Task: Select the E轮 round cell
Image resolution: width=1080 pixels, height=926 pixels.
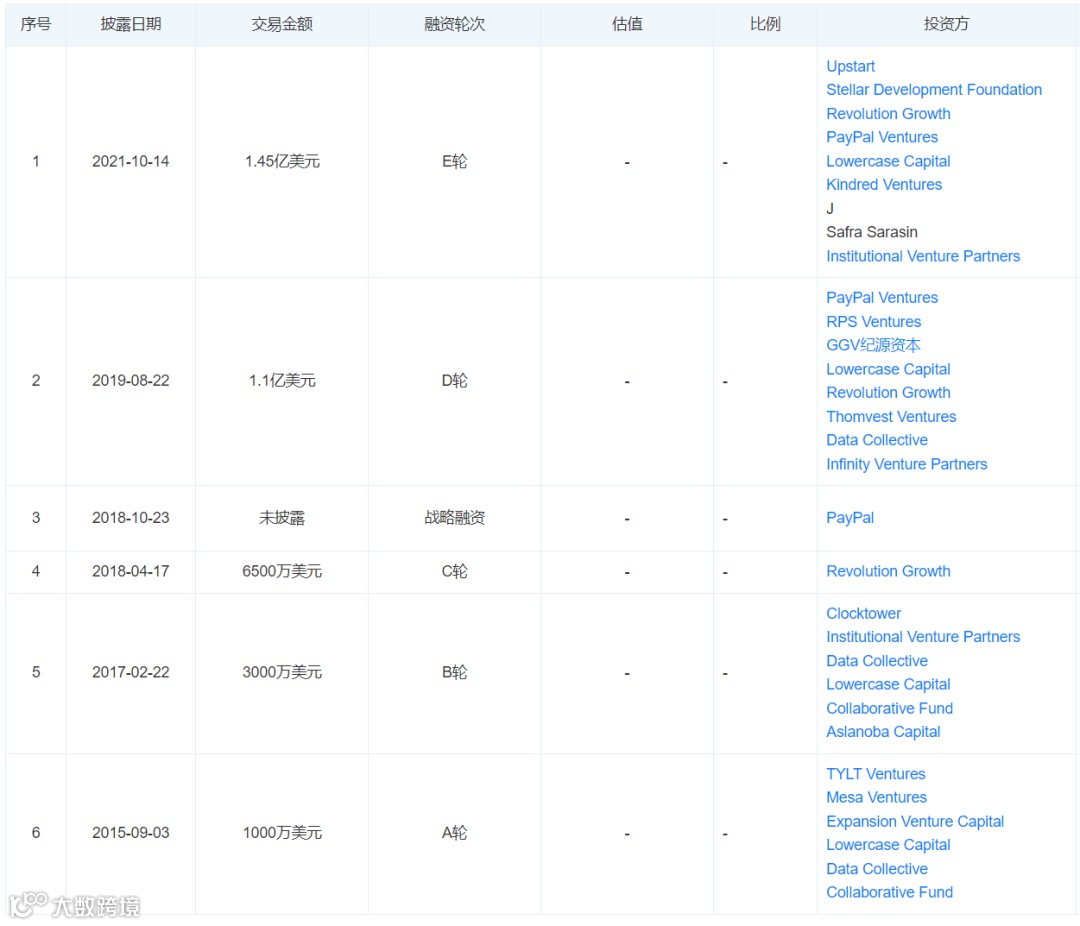Action: click(455, 162)
